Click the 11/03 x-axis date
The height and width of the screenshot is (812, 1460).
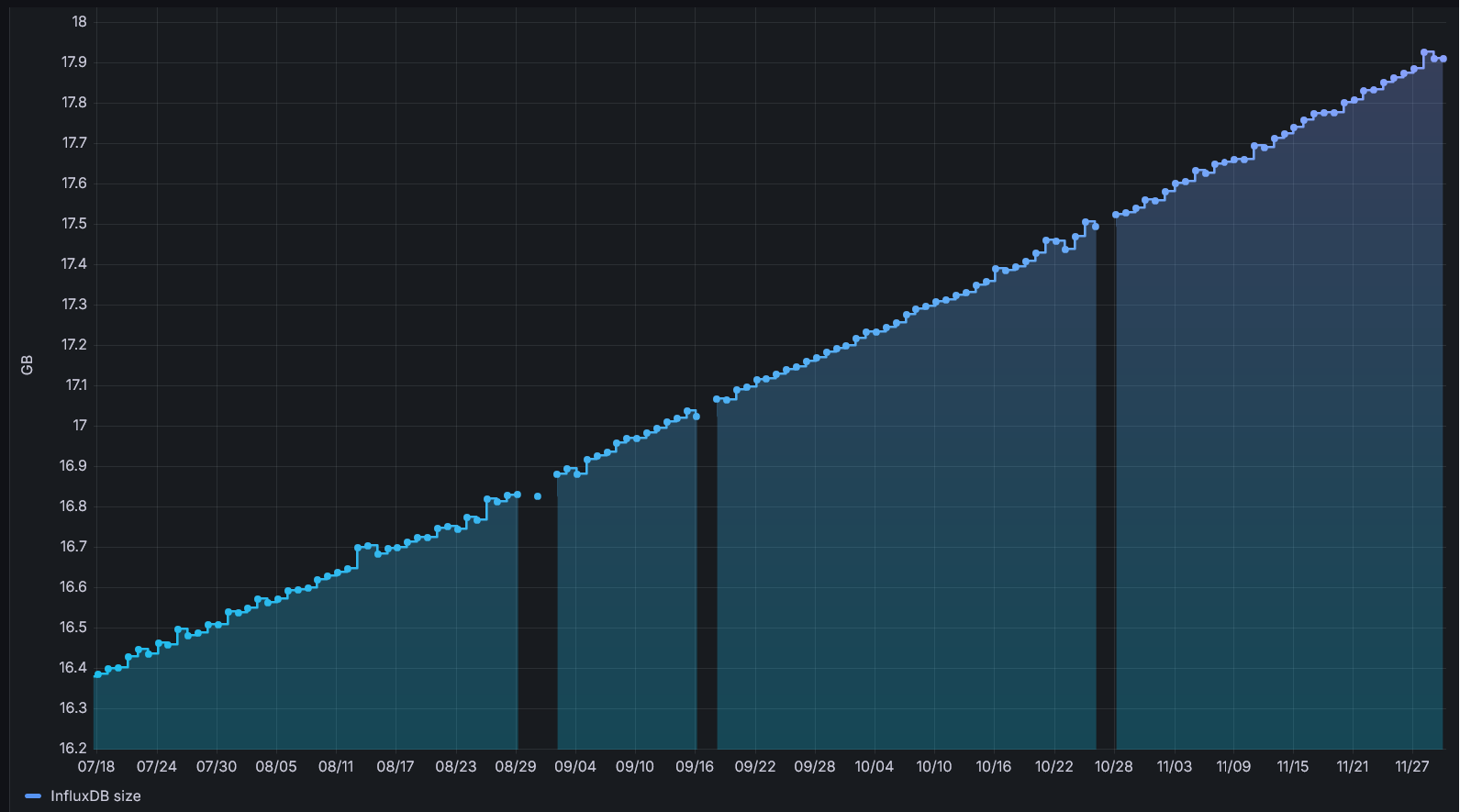[1175, 767]
